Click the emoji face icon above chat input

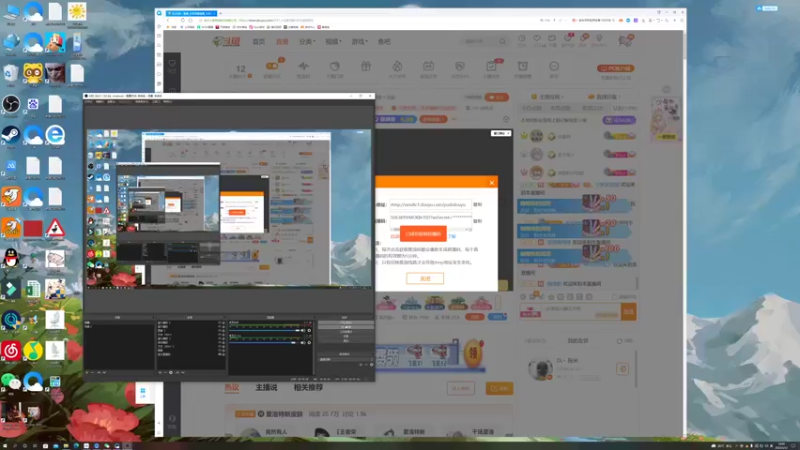point(523,296)
